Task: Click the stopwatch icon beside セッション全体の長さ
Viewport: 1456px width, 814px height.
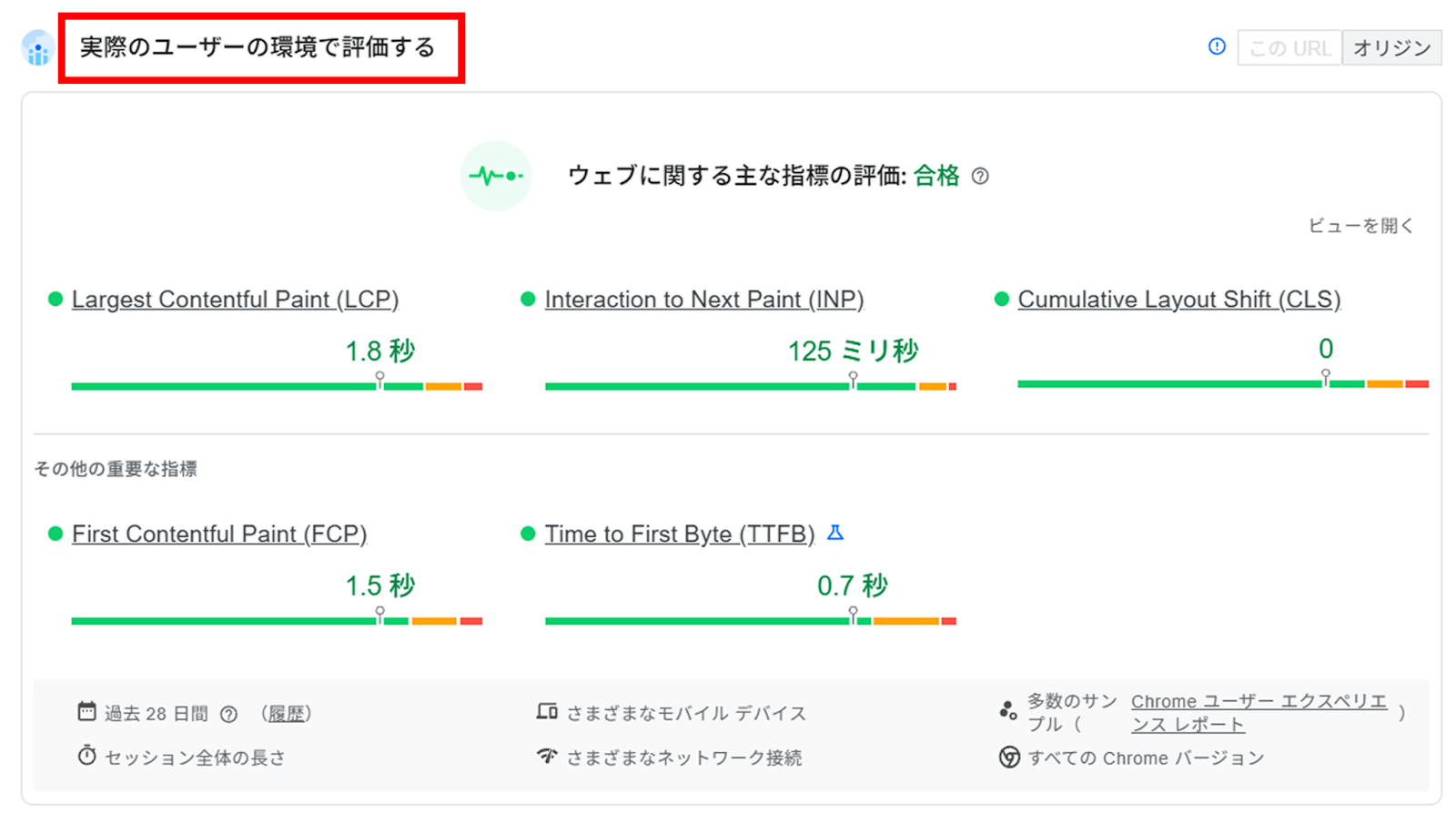Action: [x=87, y=756]
